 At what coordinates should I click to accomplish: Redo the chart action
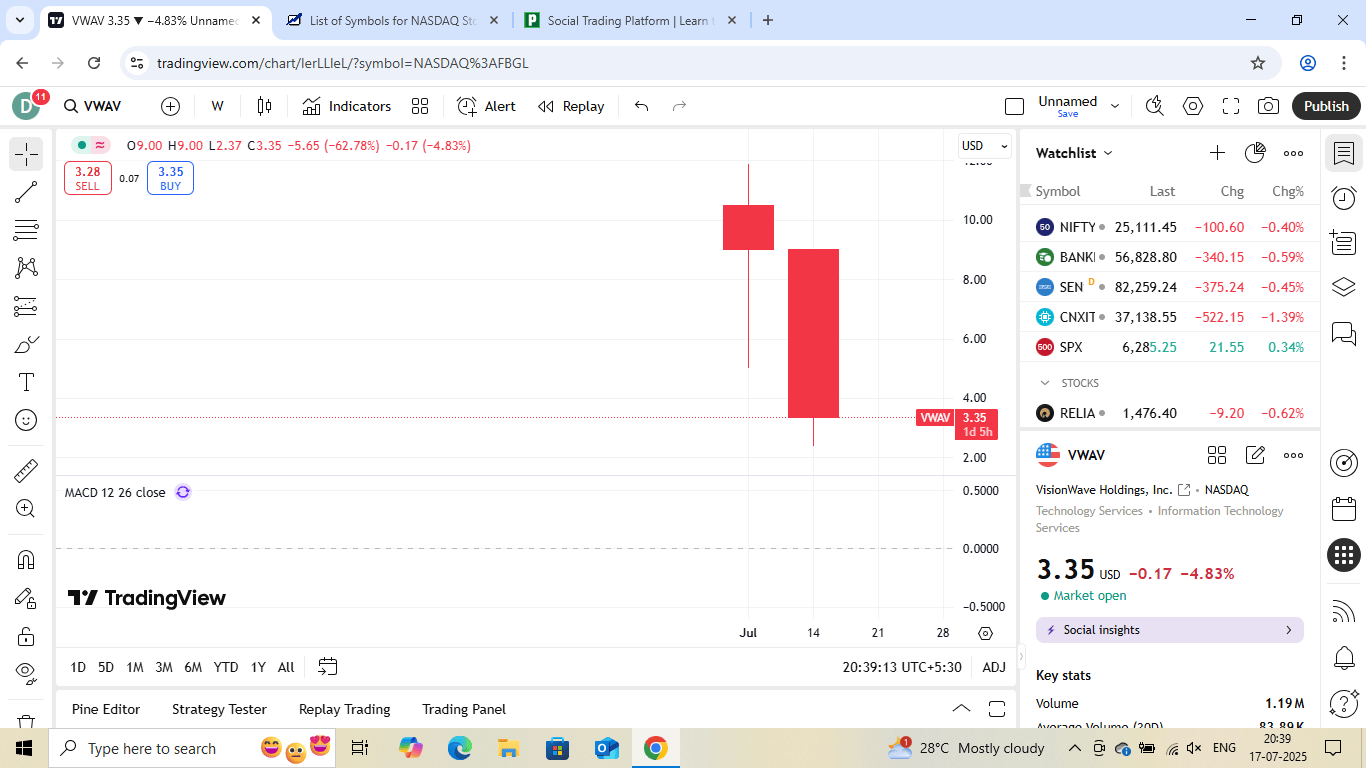pyautogui.click(x=680, y=106)
